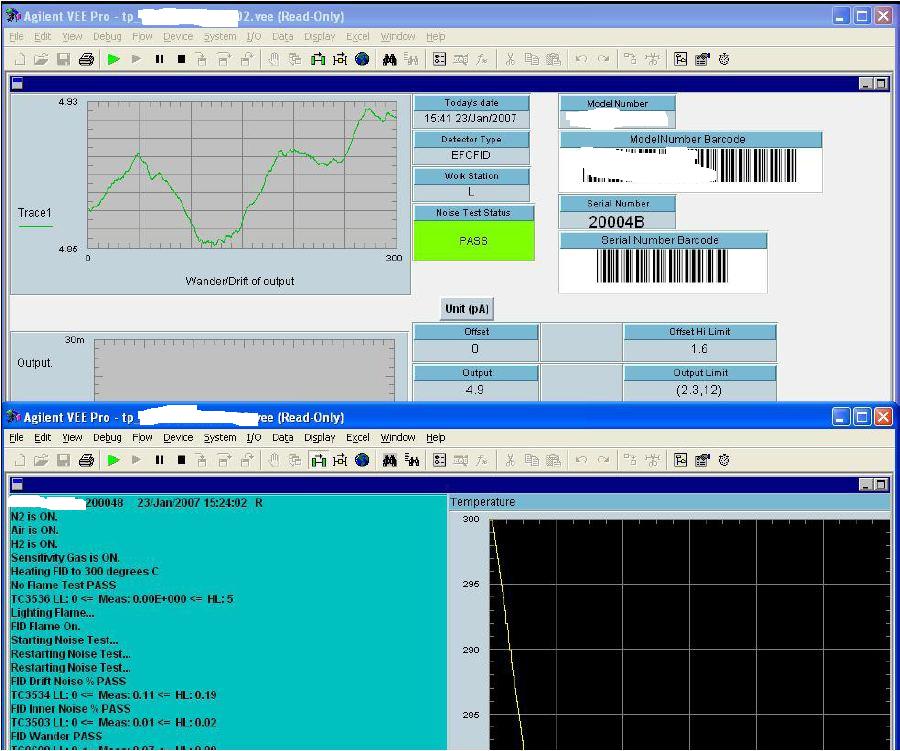The width and height of the screenshot is (900, 751).
Task: Click the Serial Number field showing 20004B
Action: pyautogui.click(x=616, y=221)
